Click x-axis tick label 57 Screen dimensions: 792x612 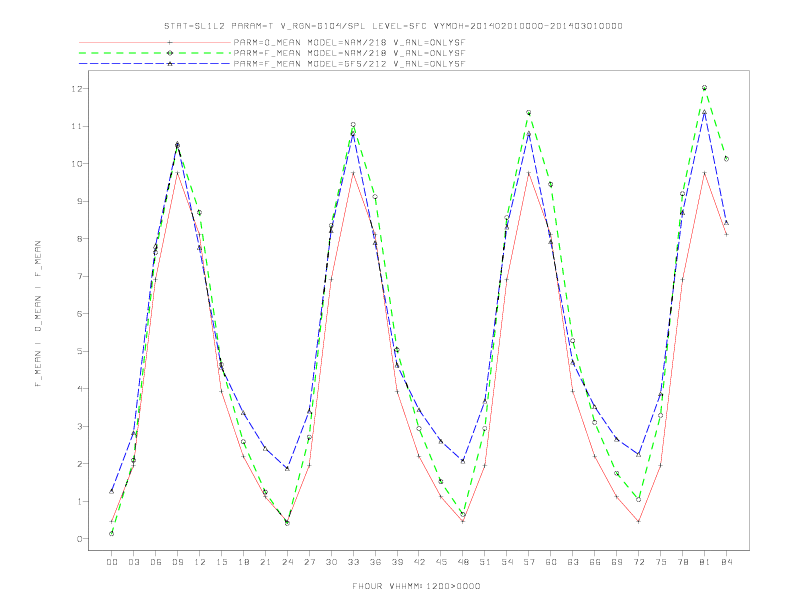pos(529,562)
